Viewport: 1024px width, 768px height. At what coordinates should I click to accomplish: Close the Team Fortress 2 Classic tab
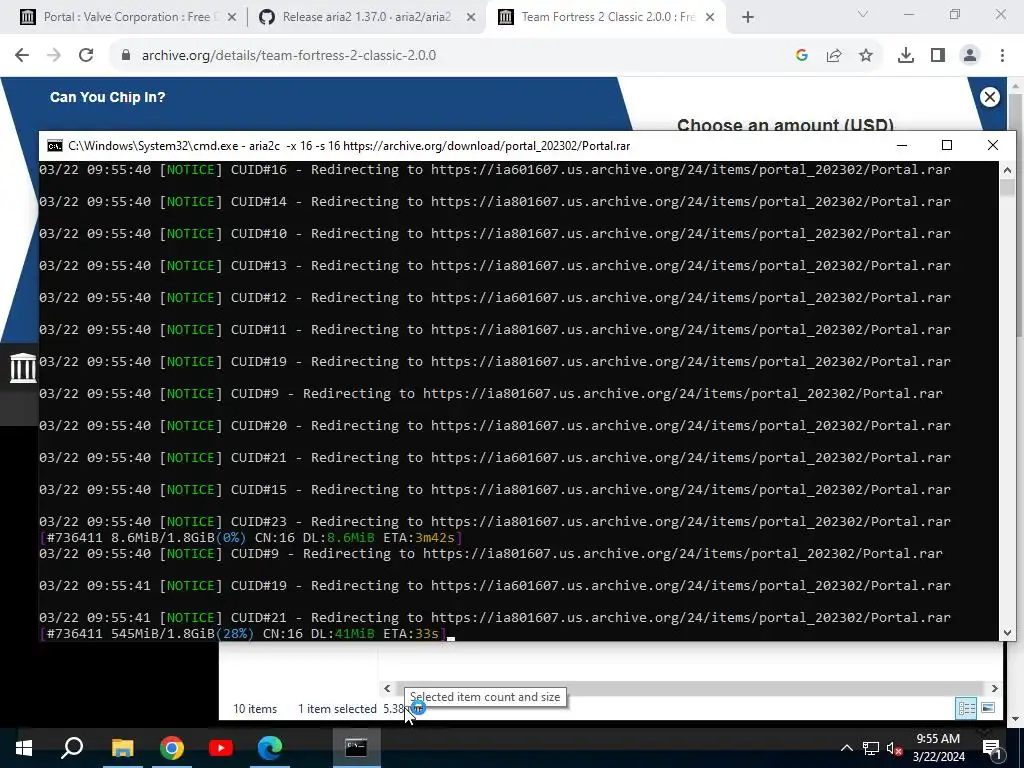tap(710, 18)
